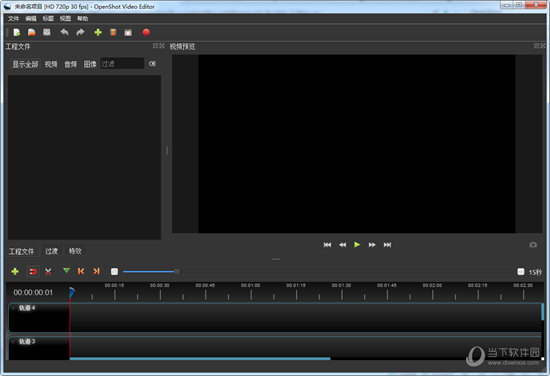Image resolution: width=550 pixels, height=376 pixels.
Task: Expand the 轨道 3 track menu arrow
Action: [x=14, y=341]
